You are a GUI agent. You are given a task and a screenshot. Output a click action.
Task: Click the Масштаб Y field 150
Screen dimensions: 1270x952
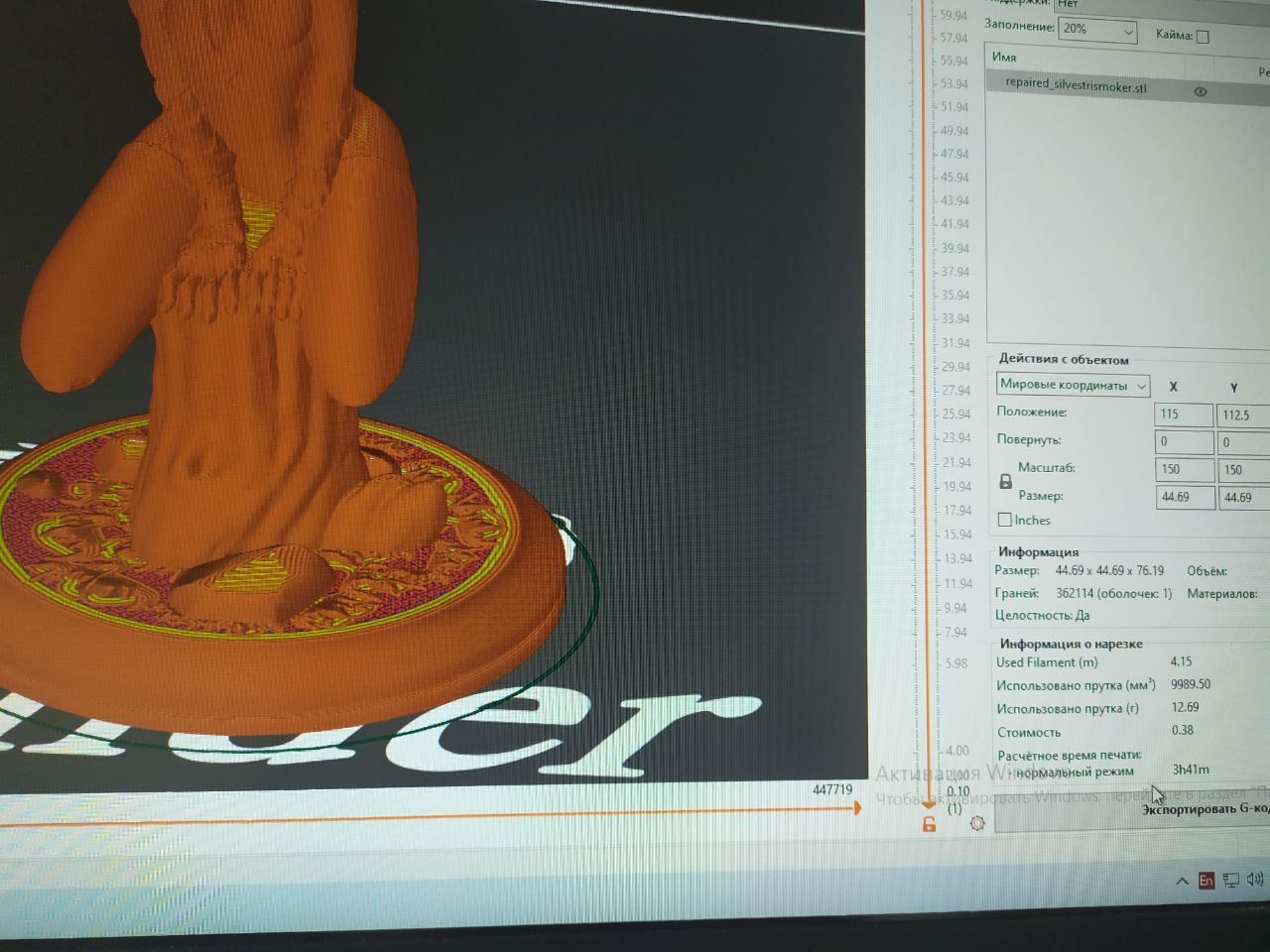(x=1243, y=470)
